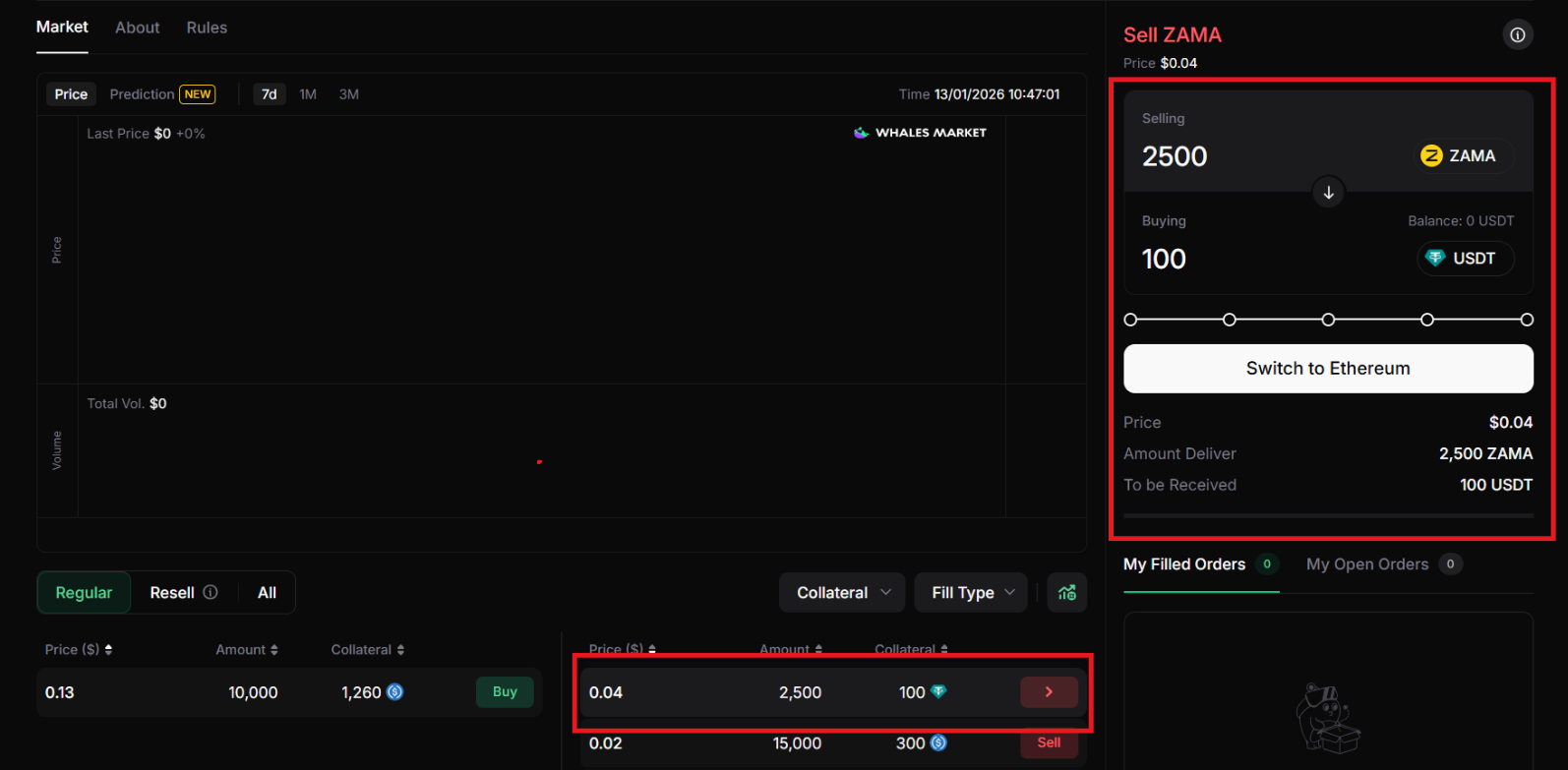Click the 0.02 price cell
The image size is (1568, 770).
(x=606, y=743)
